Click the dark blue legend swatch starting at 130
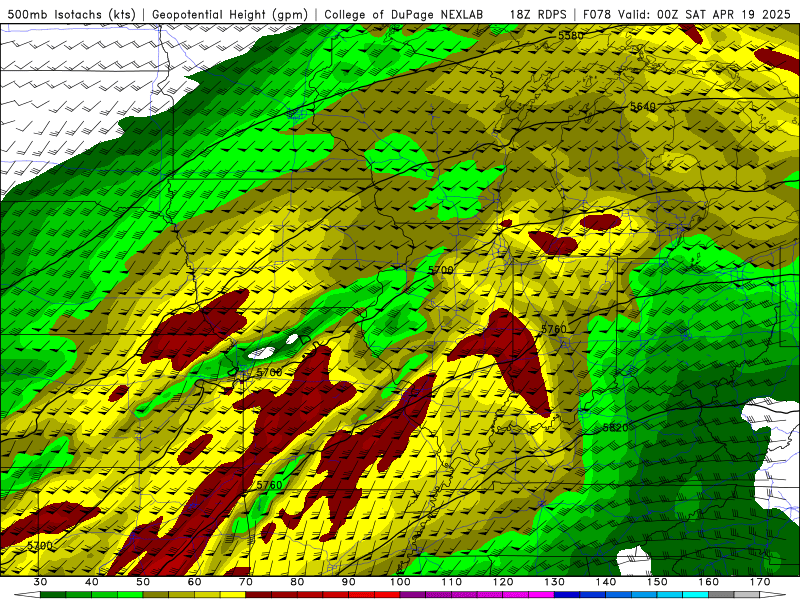The image size is (800, 600). (567, 595)
